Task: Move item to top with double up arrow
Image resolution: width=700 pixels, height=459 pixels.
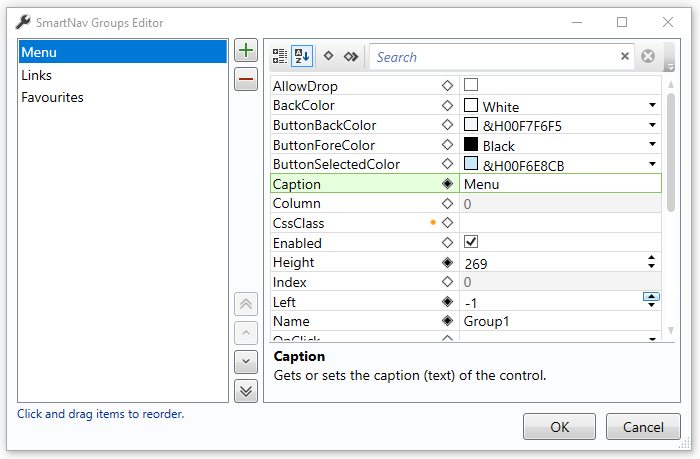Action: (246, 304)
